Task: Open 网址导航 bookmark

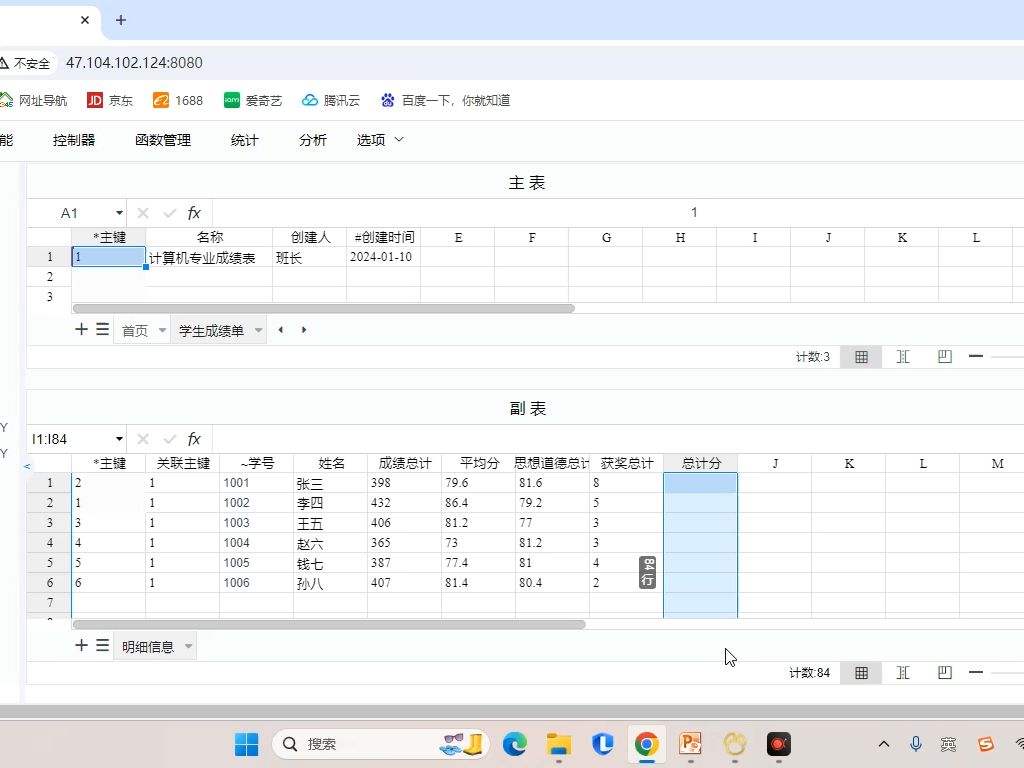Action: tap(33, 100)
